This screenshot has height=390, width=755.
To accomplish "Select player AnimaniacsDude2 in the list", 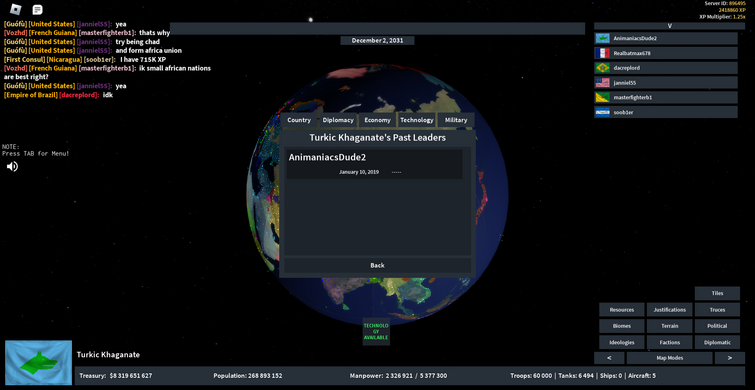I will click(x=666, y=39).
